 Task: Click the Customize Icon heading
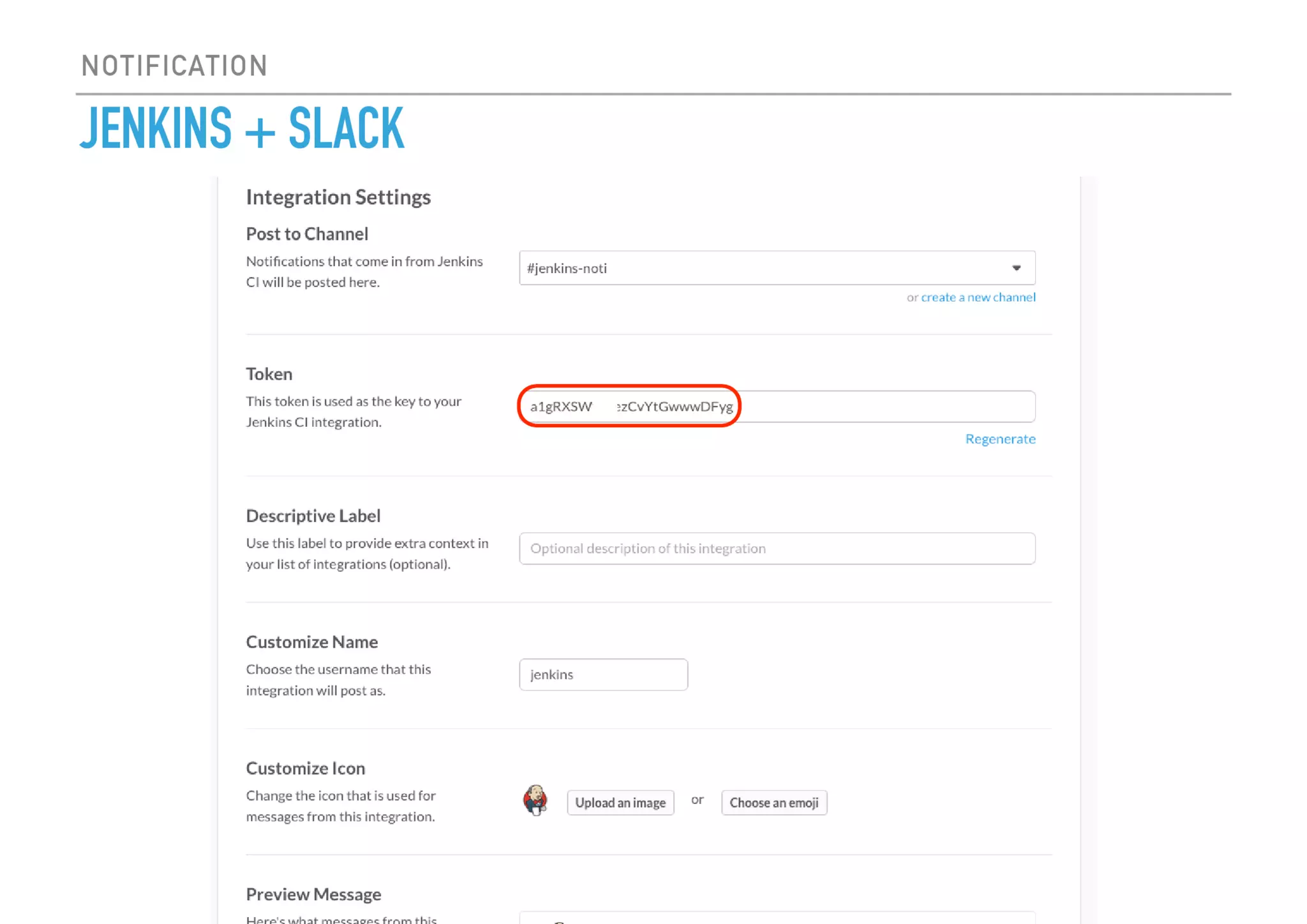[305, 768]
